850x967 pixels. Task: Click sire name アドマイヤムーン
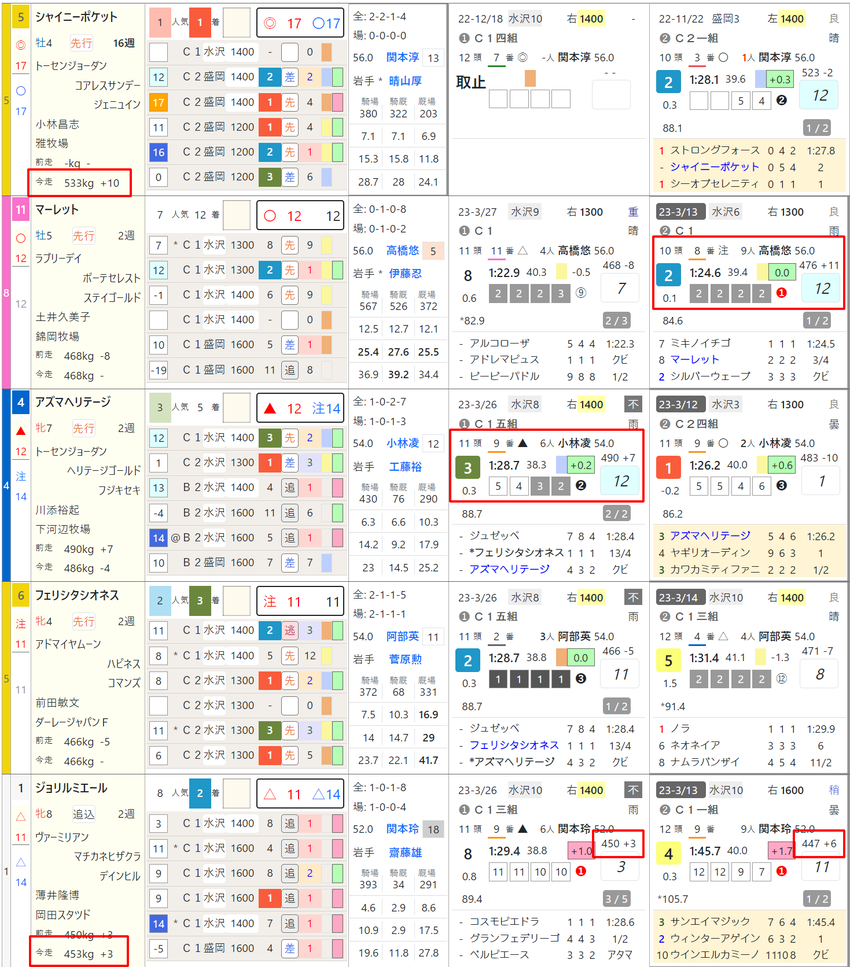tap(68, 644)
